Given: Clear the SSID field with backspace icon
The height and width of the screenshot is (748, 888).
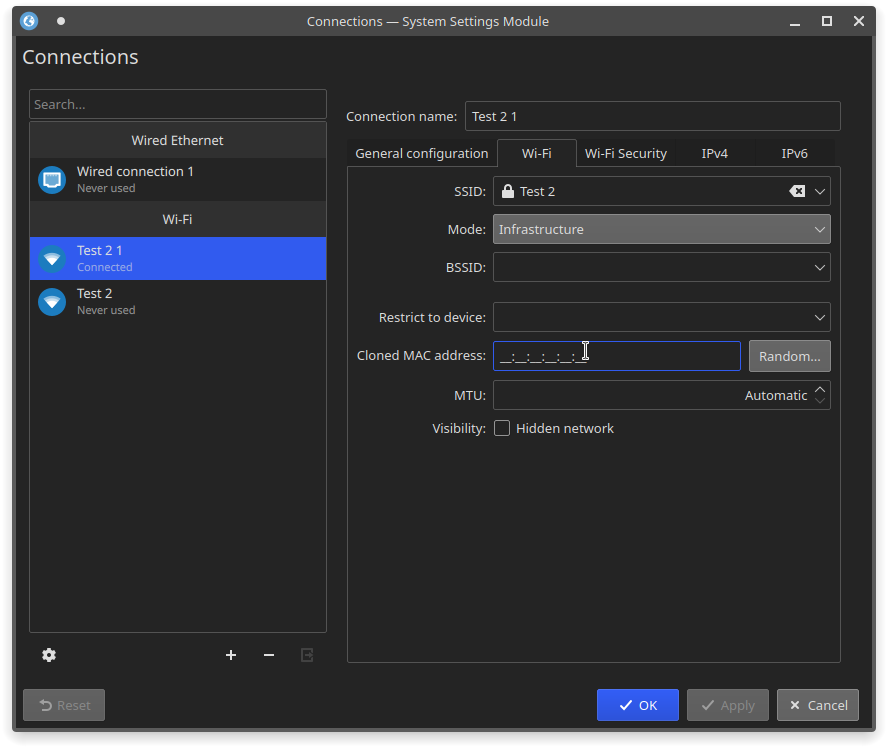Looking at the screenshot, I should [x=797, y=191].
